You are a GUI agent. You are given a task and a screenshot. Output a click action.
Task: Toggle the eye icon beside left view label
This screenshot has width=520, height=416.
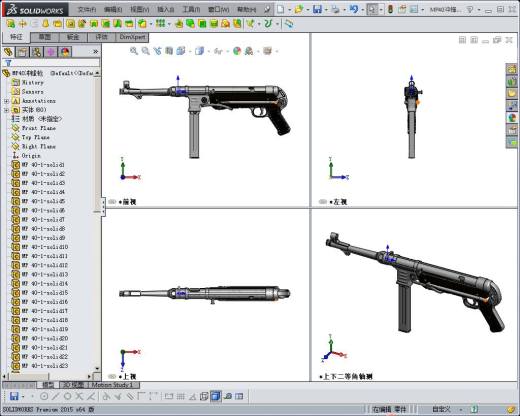click(x=322, y=202)
